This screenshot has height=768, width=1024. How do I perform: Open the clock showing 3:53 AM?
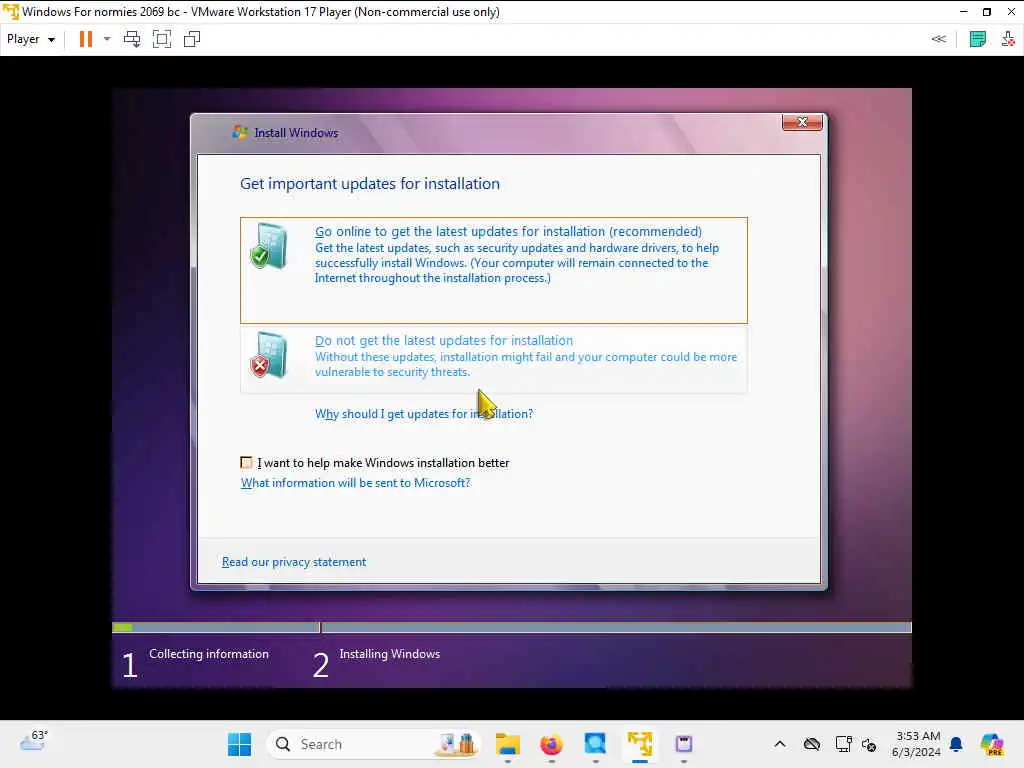[916, 744]
